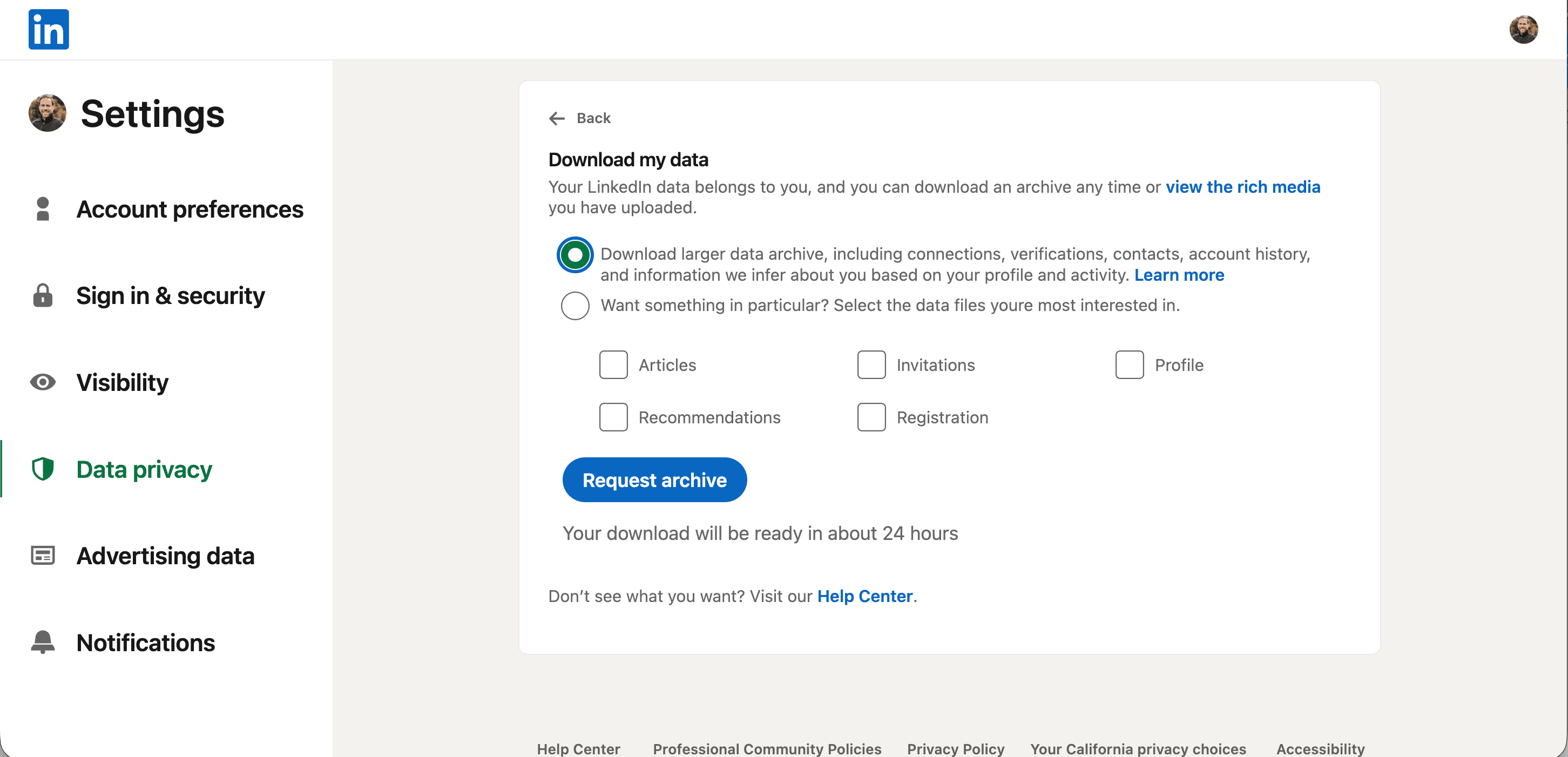The image size is (1568, 757).
Task: Check the Articles checkbox
Action: [613, 364]
